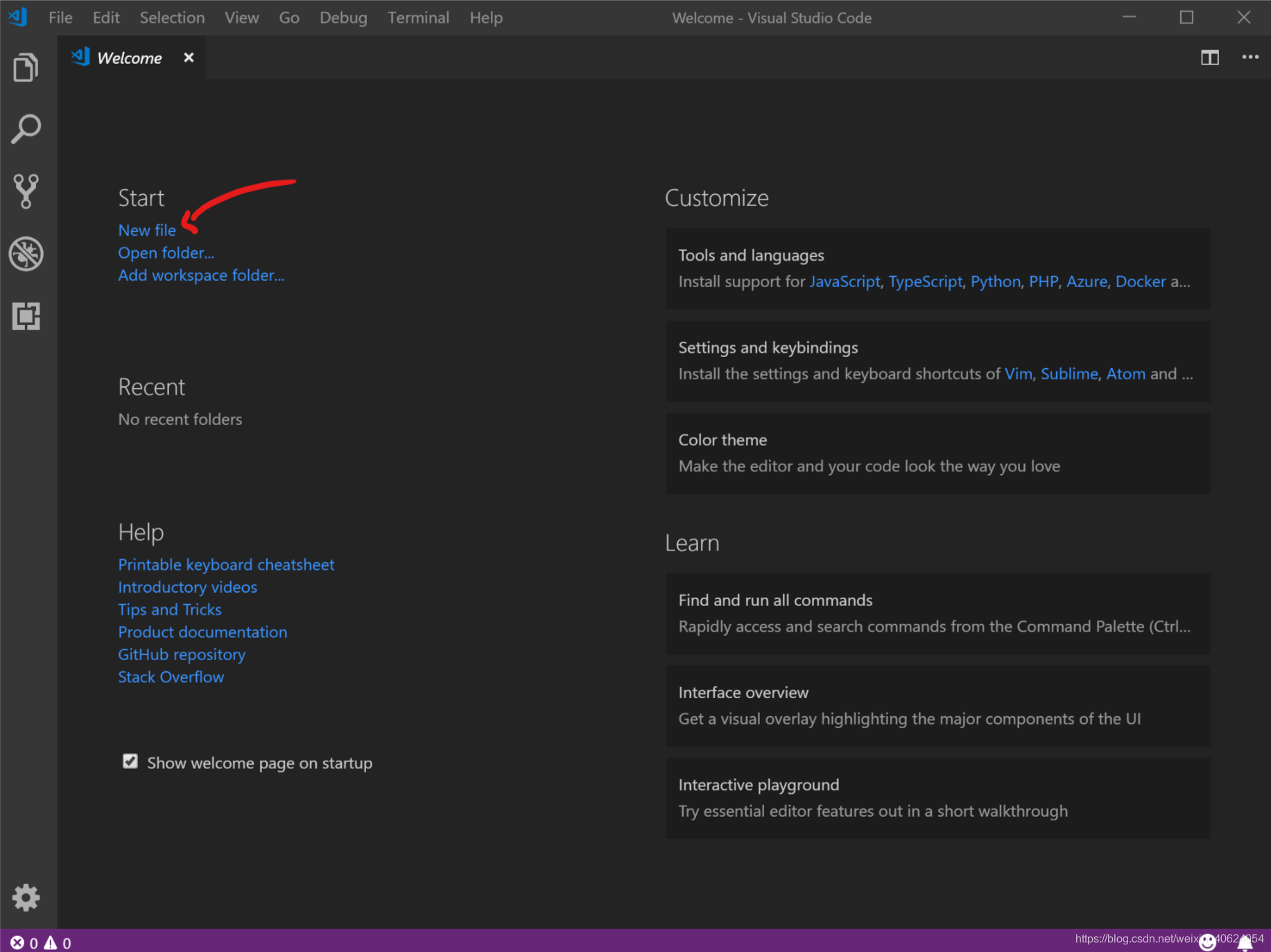Image resolution: width=1271 pixels, height=952 pixels.
Task: Open the Go menu
Action: point(289,17)
